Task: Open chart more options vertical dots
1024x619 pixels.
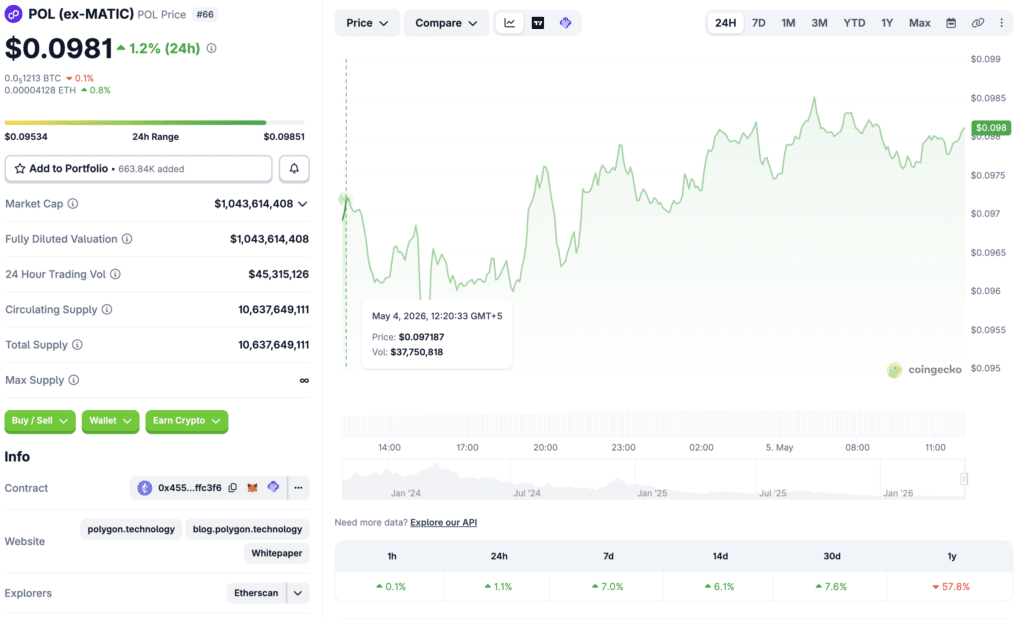Action: tap(1001, 23)
